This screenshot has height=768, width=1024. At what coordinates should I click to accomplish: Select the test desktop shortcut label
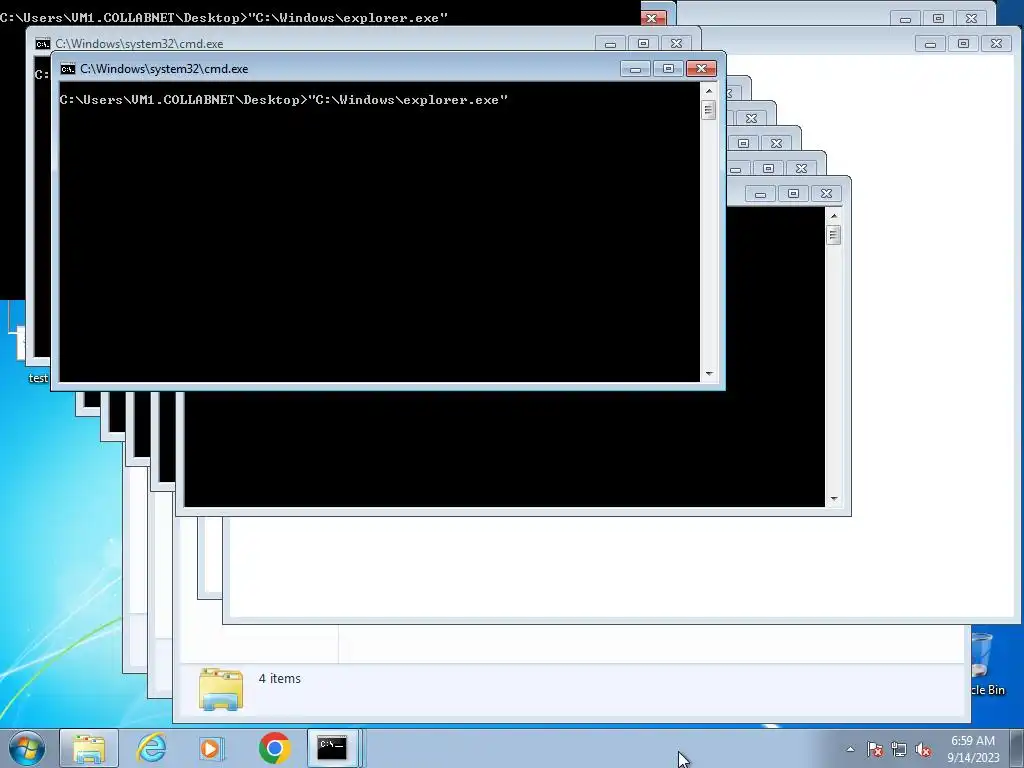click(x=38, y=378)
